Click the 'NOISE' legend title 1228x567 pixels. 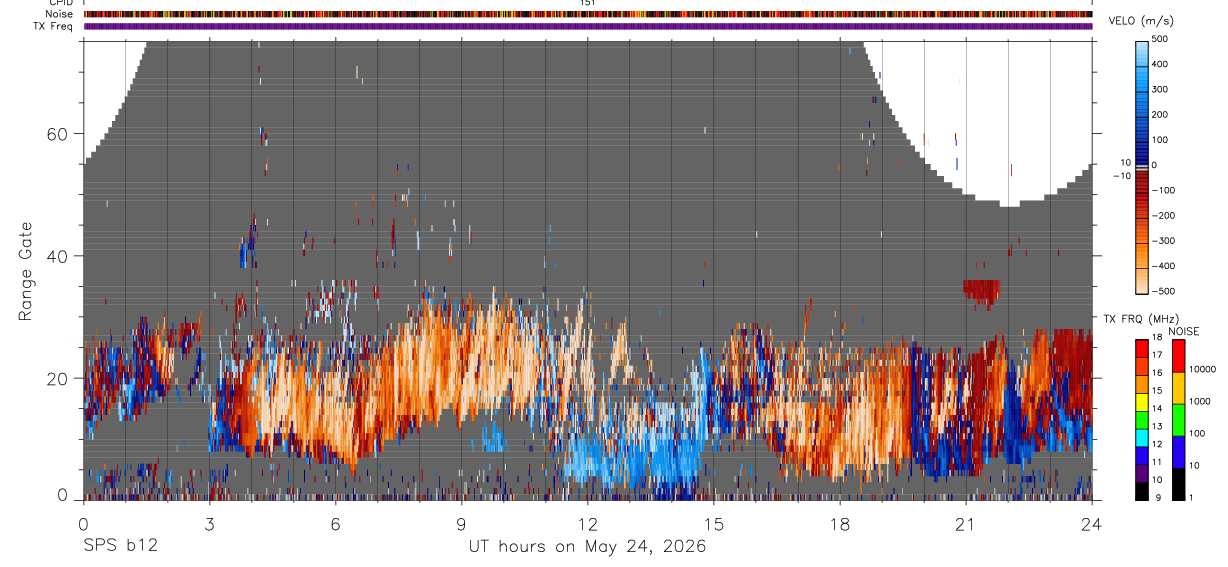1183,331
